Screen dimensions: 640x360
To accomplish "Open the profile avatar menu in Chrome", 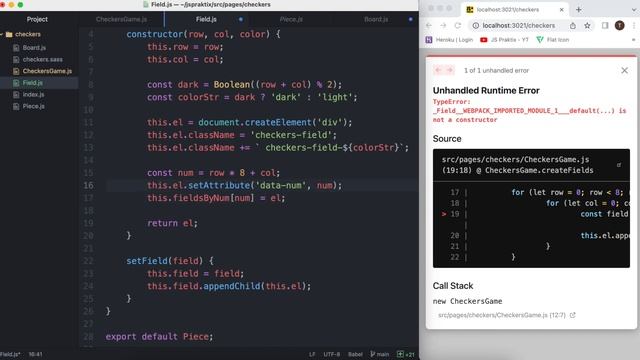I will click(x=620, y=25).
